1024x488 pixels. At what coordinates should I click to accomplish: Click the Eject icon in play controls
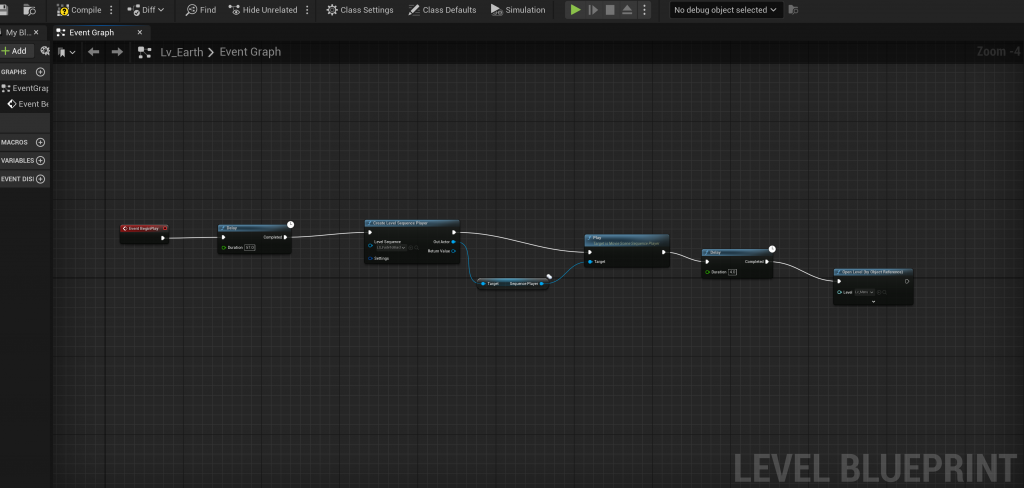click(x=627, y=10)
